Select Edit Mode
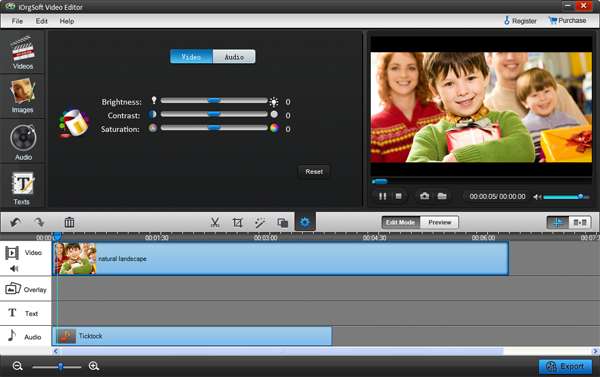600x377 pixels. coord(401,222)
